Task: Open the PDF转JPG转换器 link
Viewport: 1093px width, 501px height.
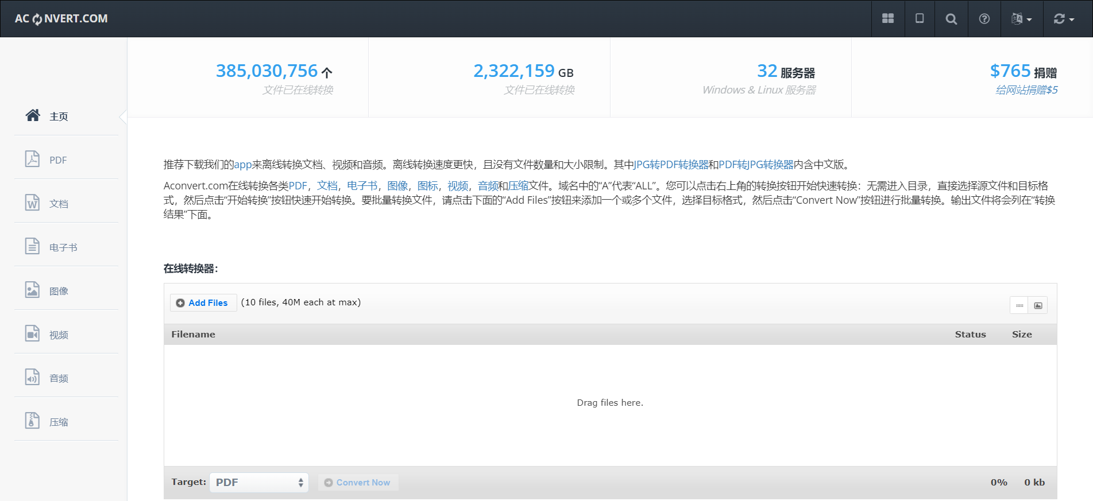Action: click(756, 165)
